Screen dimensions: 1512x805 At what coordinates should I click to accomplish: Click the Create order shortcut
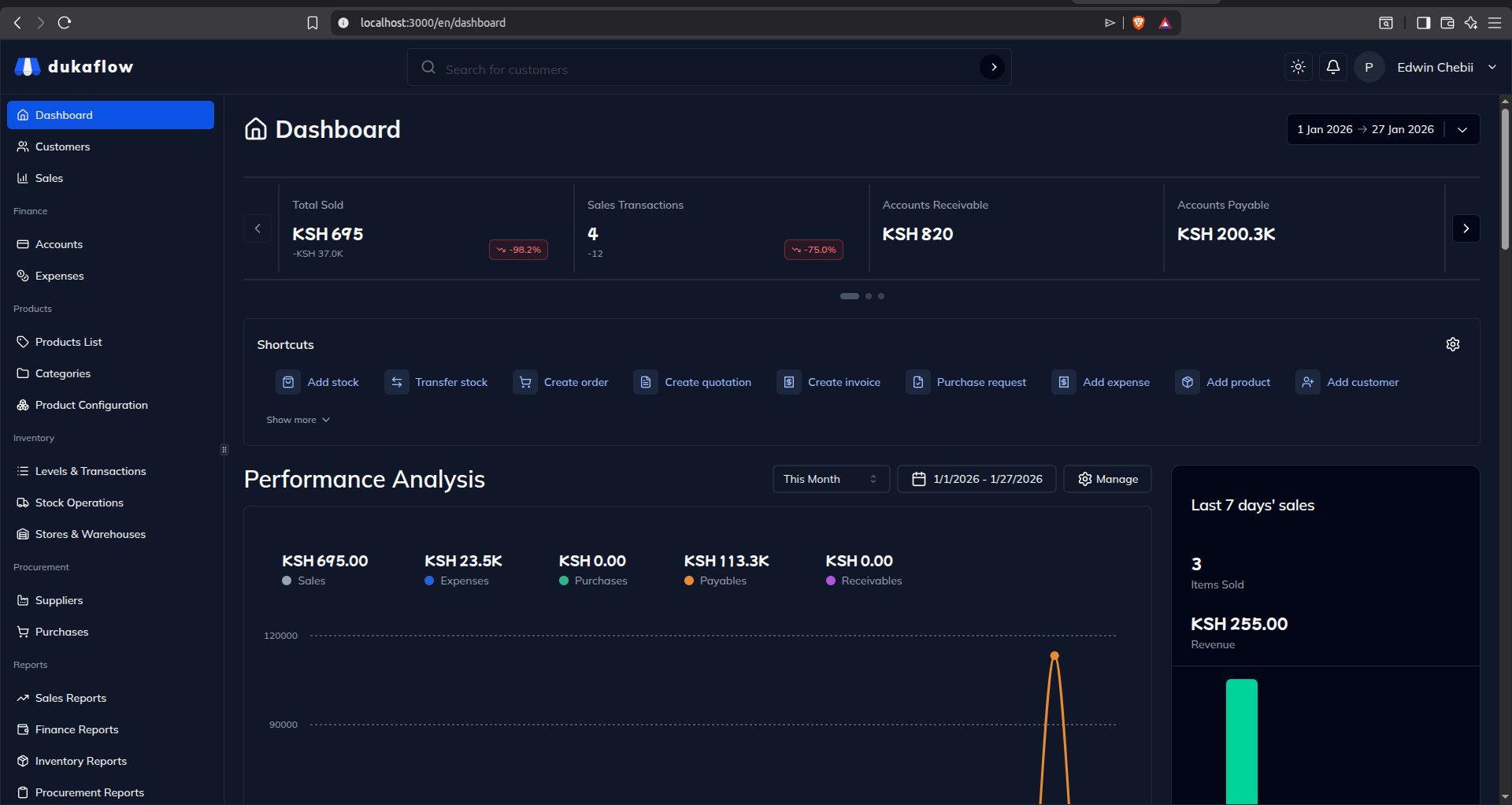coord(561,382)
